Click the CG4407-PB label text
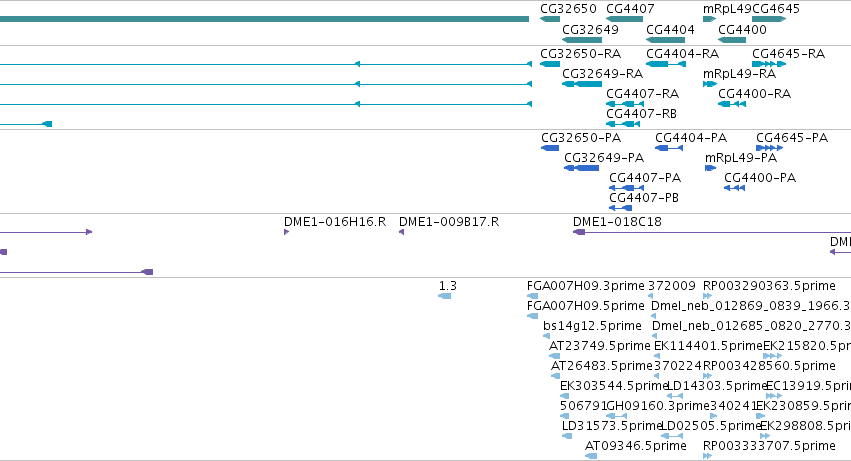851x461 pixels. [x=644, y=198]
